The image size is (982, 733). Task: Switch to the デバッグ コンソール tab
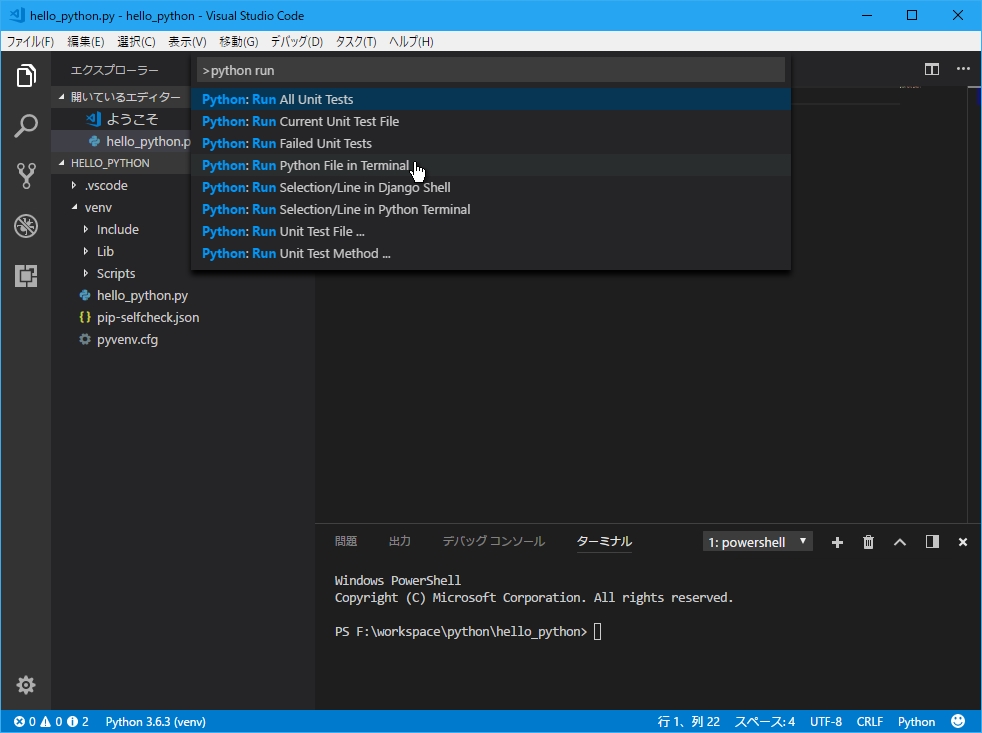pyautogui.click(x=494, y=541)
